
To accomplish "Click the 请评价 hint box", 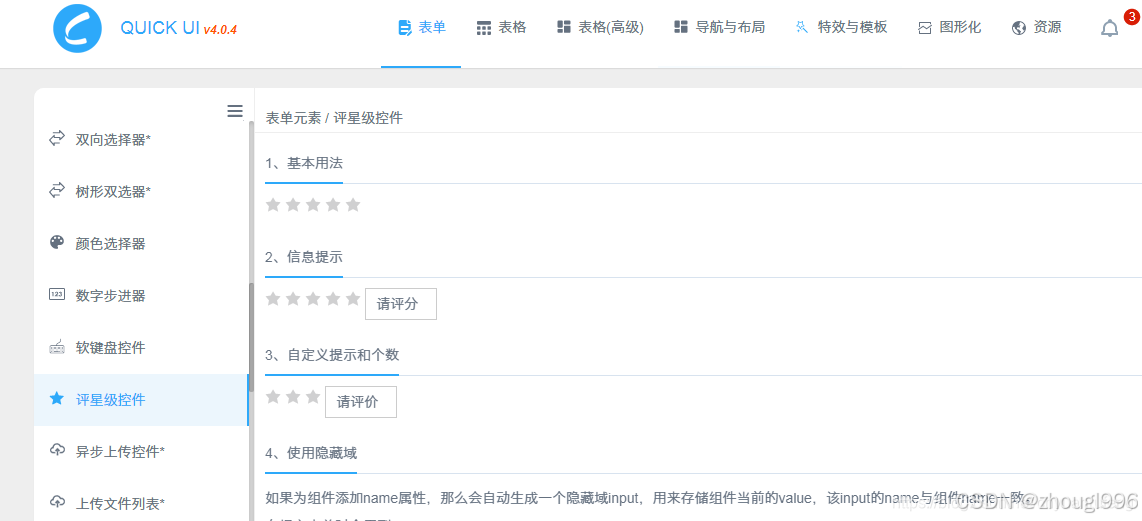I will [361, 402].
